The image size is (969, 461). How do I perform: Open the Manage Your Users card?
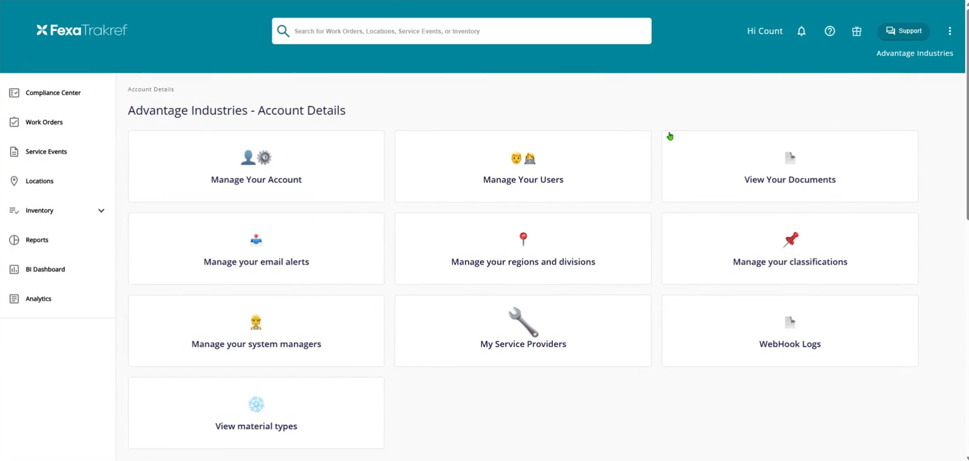point(523,166)
